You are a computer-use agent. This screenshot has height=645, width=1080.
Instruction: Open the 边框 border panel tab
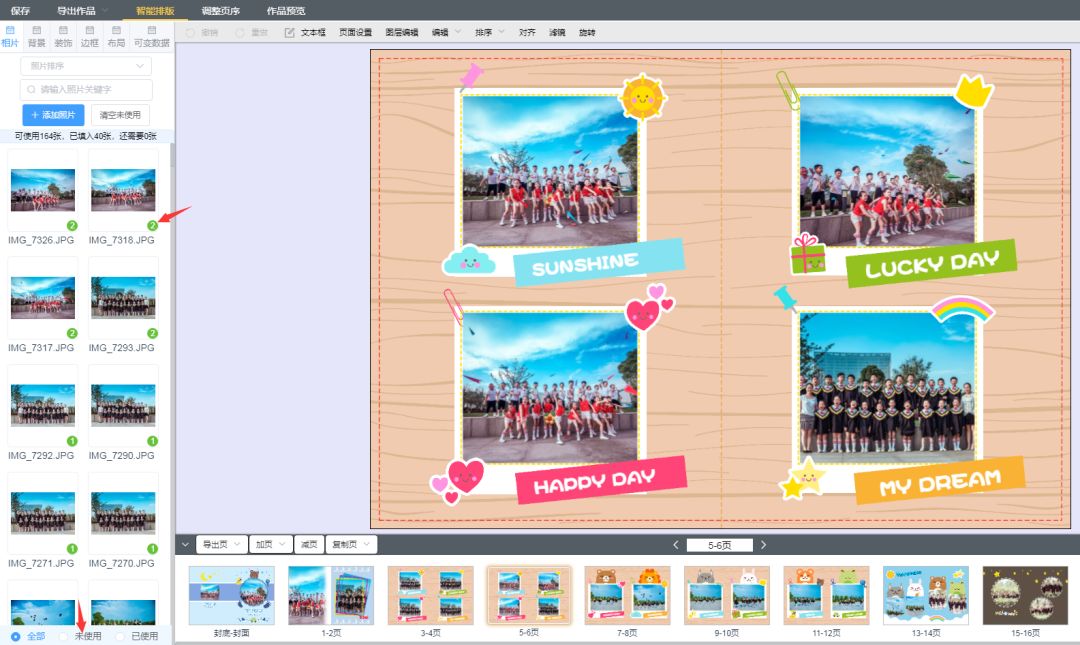tap(90, 37)
